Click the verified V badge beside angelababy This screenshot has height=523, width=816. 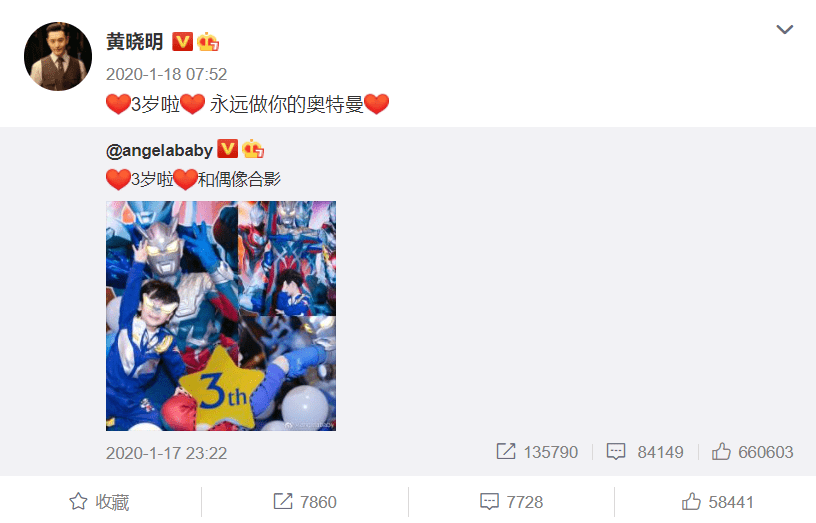point(227,149)
